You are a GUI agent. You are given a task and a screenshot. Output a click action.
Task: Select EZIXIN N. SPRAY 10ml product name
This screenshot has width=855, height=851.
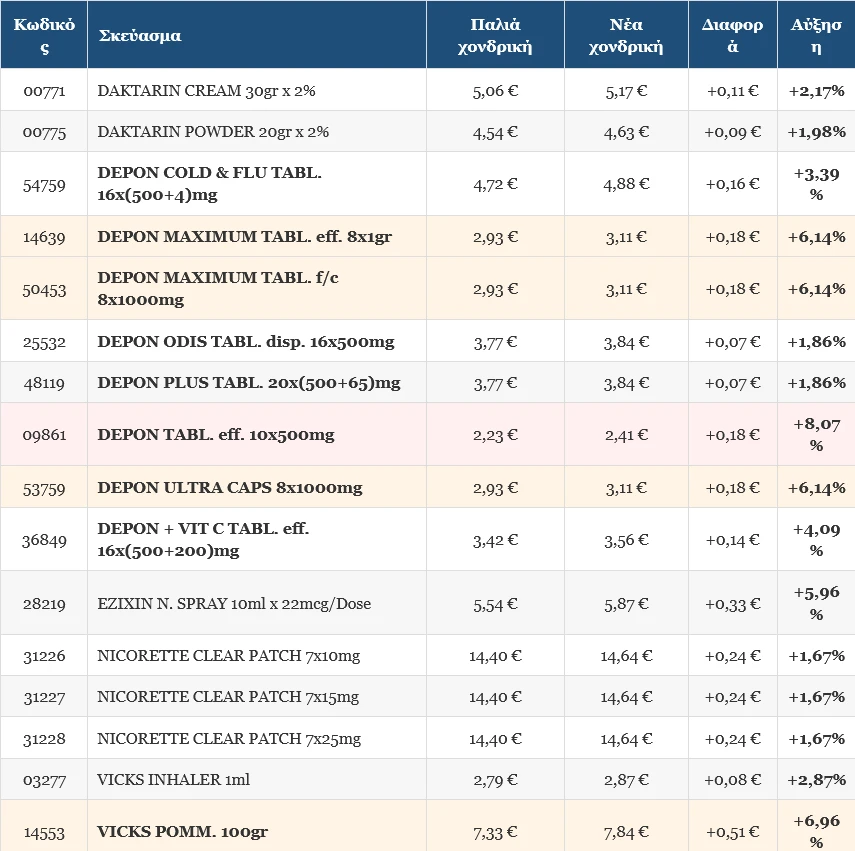(234, 603)
